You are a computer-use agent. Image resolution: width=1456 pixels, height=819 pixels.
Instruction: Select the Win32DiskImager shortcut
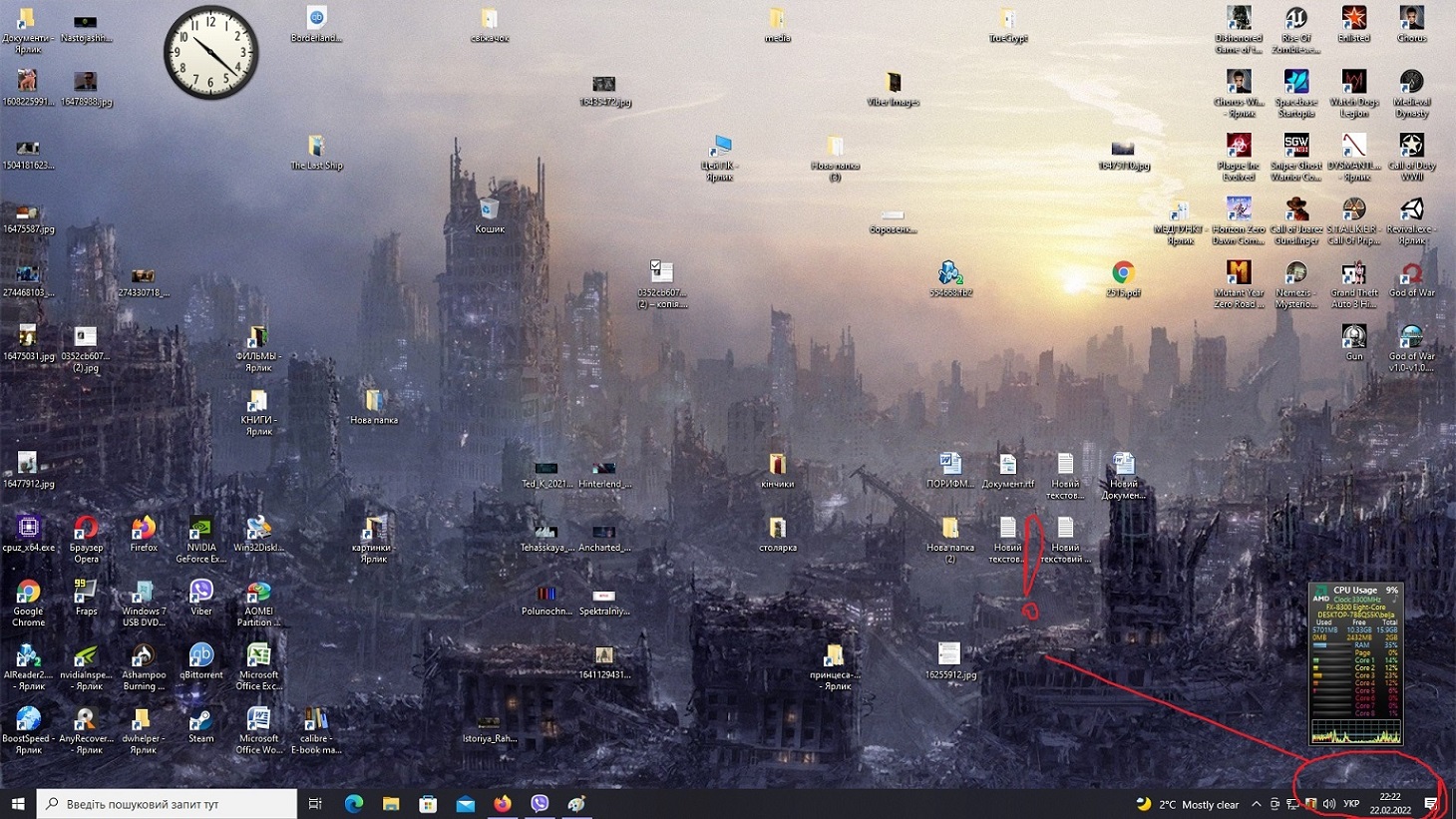[x=258, y=534]
